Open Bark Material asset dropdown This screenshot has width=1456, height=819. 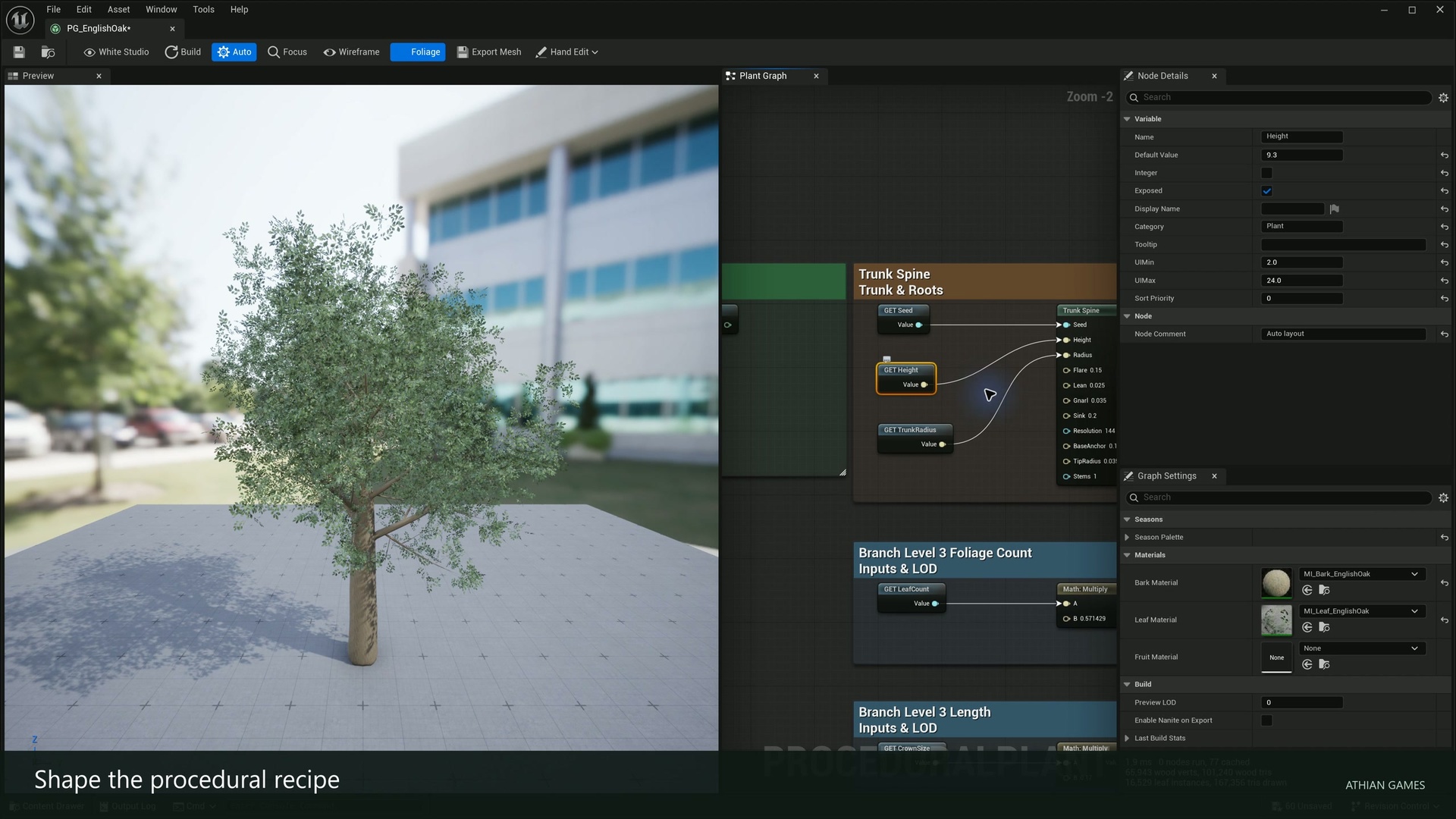[1362, 574]
